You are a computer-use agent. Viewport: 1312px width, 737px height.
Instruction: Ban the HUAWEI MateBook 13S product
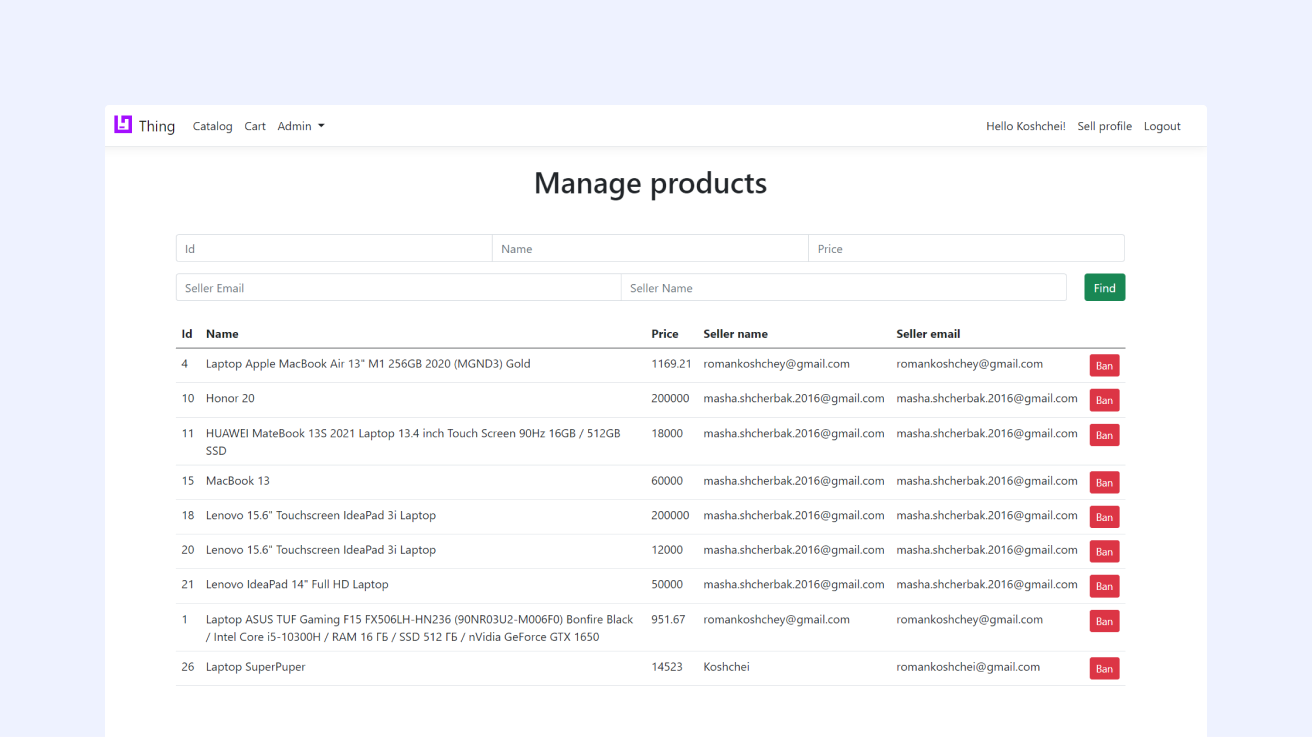[x=1104, y=435]
